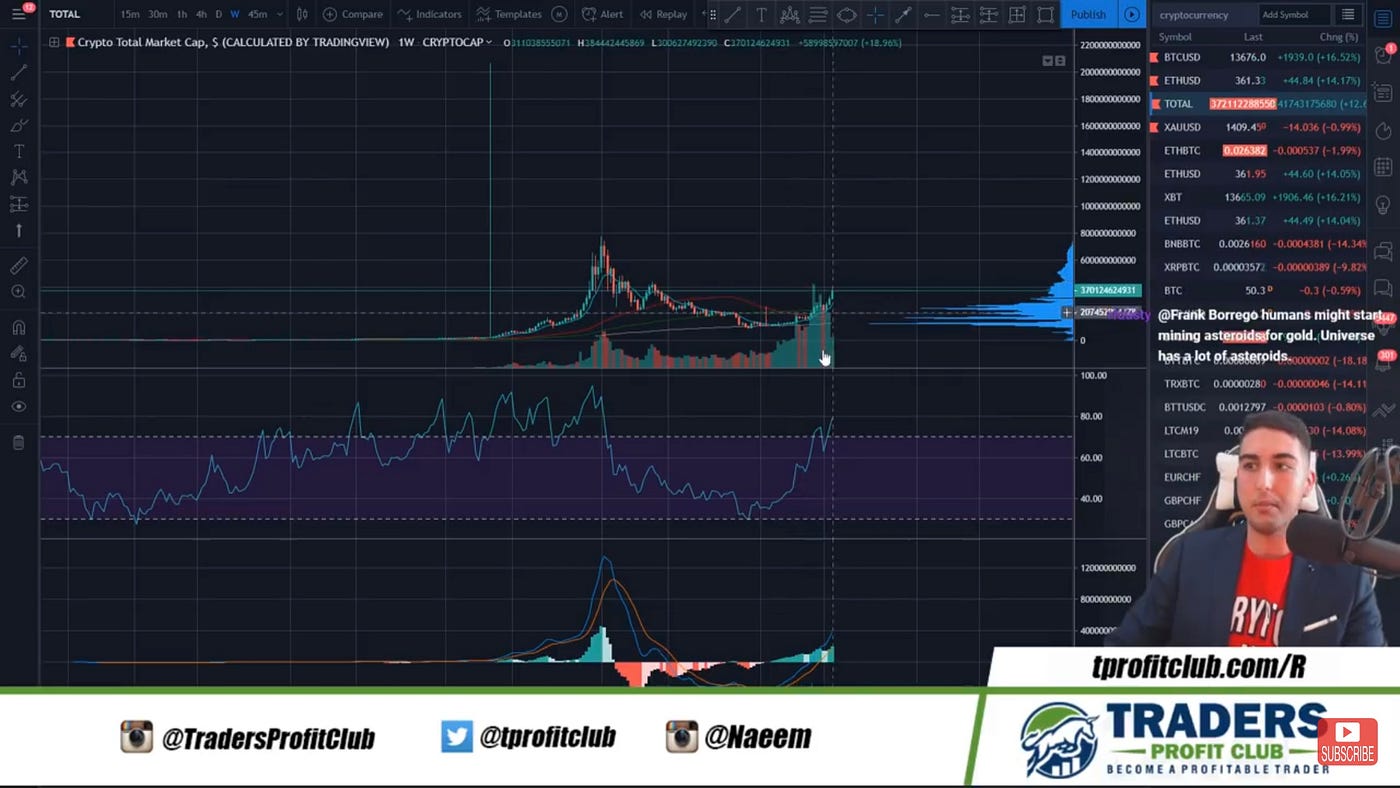
Task: Open the ideas lightbulb icon in right sidebar
Action: point(1383,205)
